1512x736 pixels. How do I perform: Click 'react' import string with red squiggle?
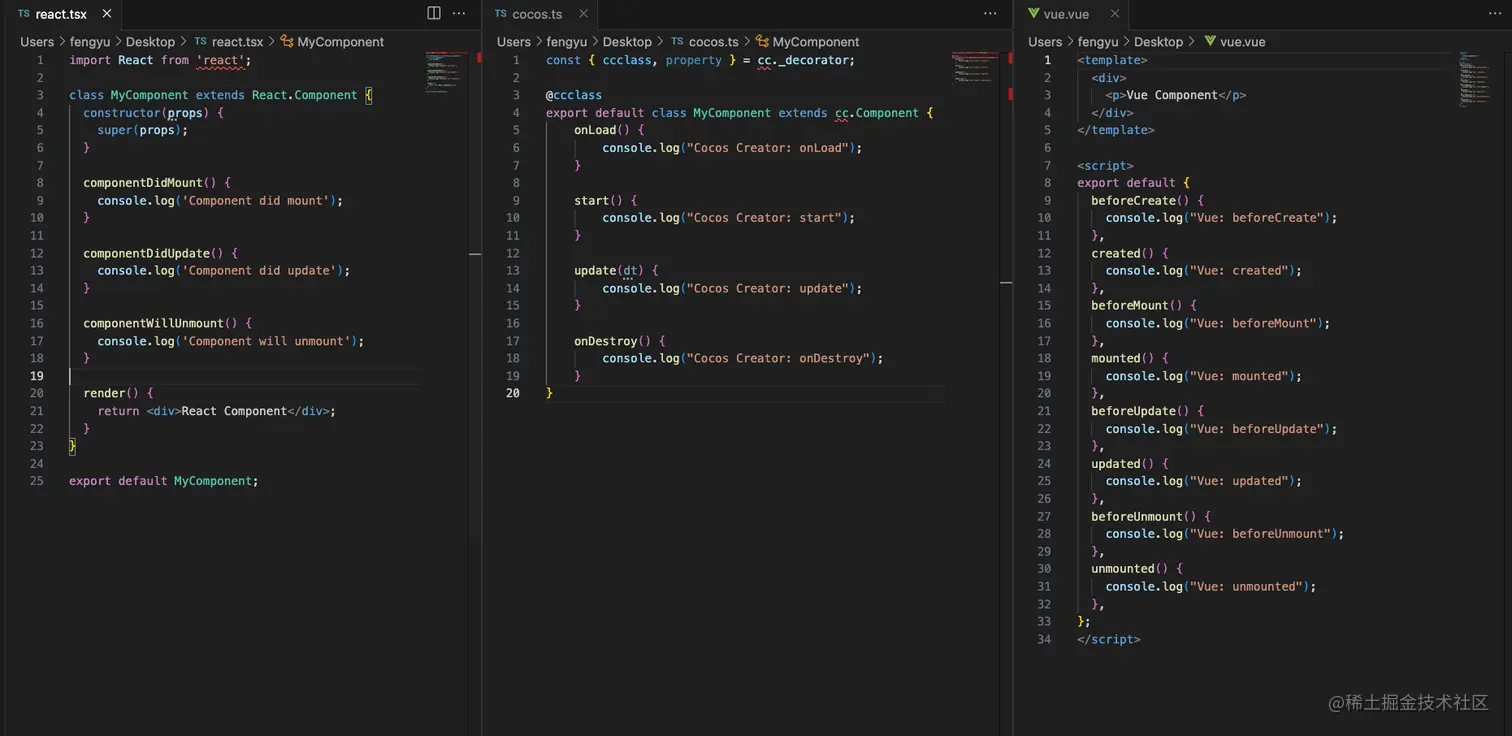[221, 60]
